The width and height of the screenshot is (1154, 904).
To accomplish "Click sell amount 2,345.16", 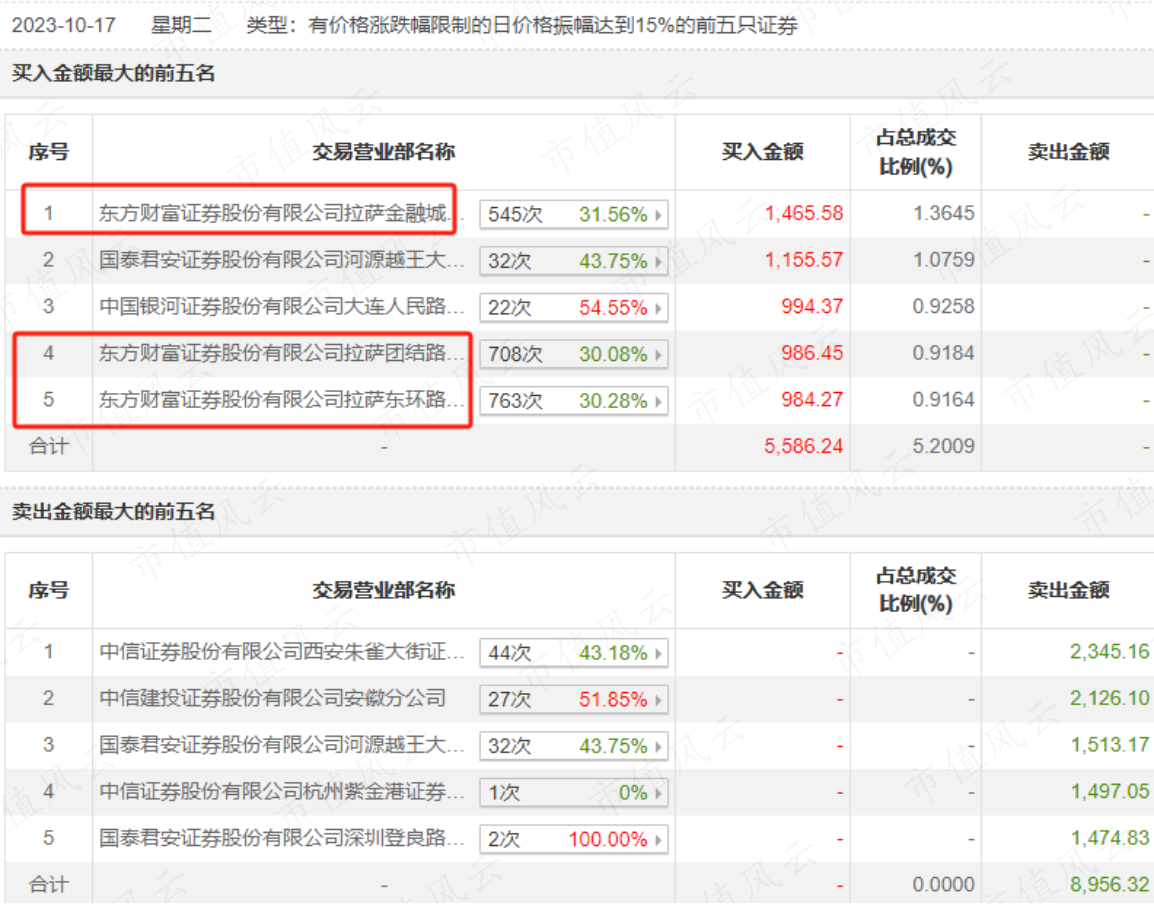I will click(1109, 651).
